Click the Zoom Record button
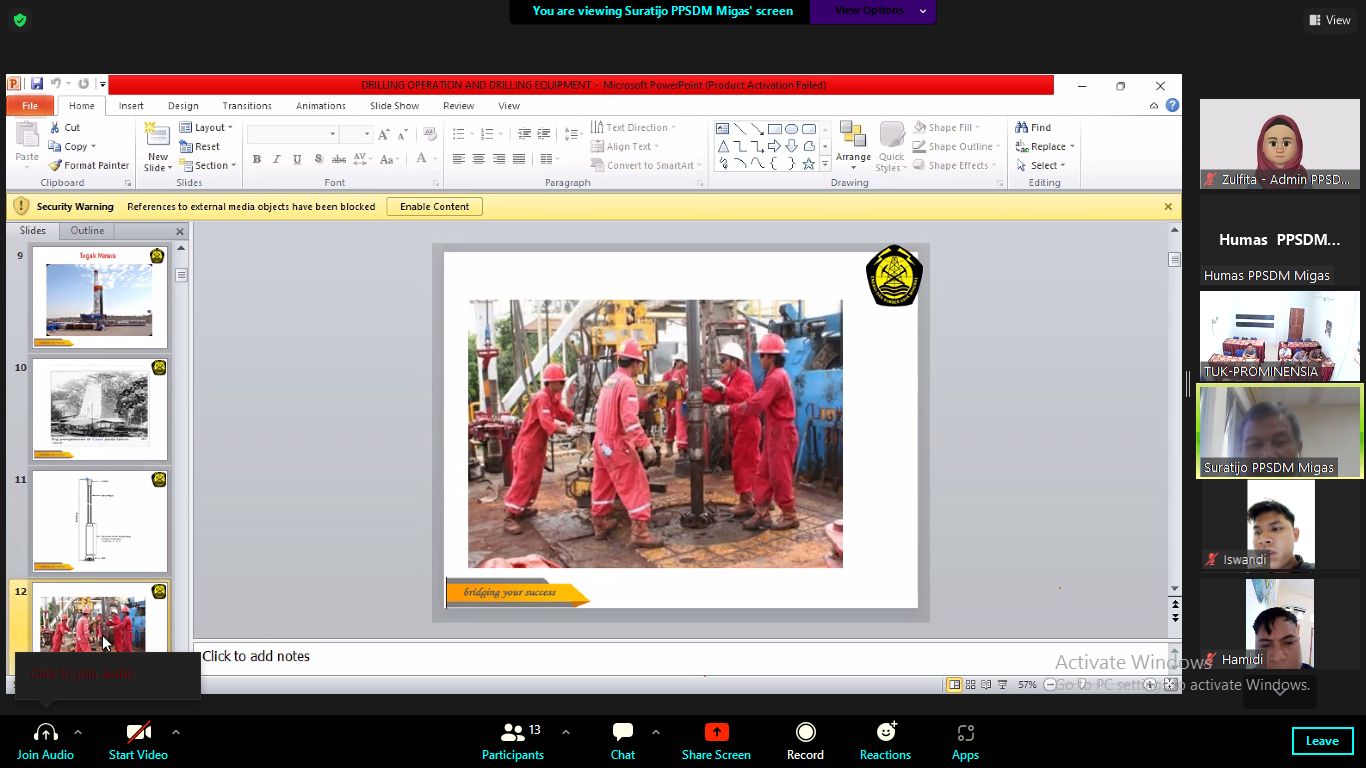1366x768 pixels. [x=805, y=742]
